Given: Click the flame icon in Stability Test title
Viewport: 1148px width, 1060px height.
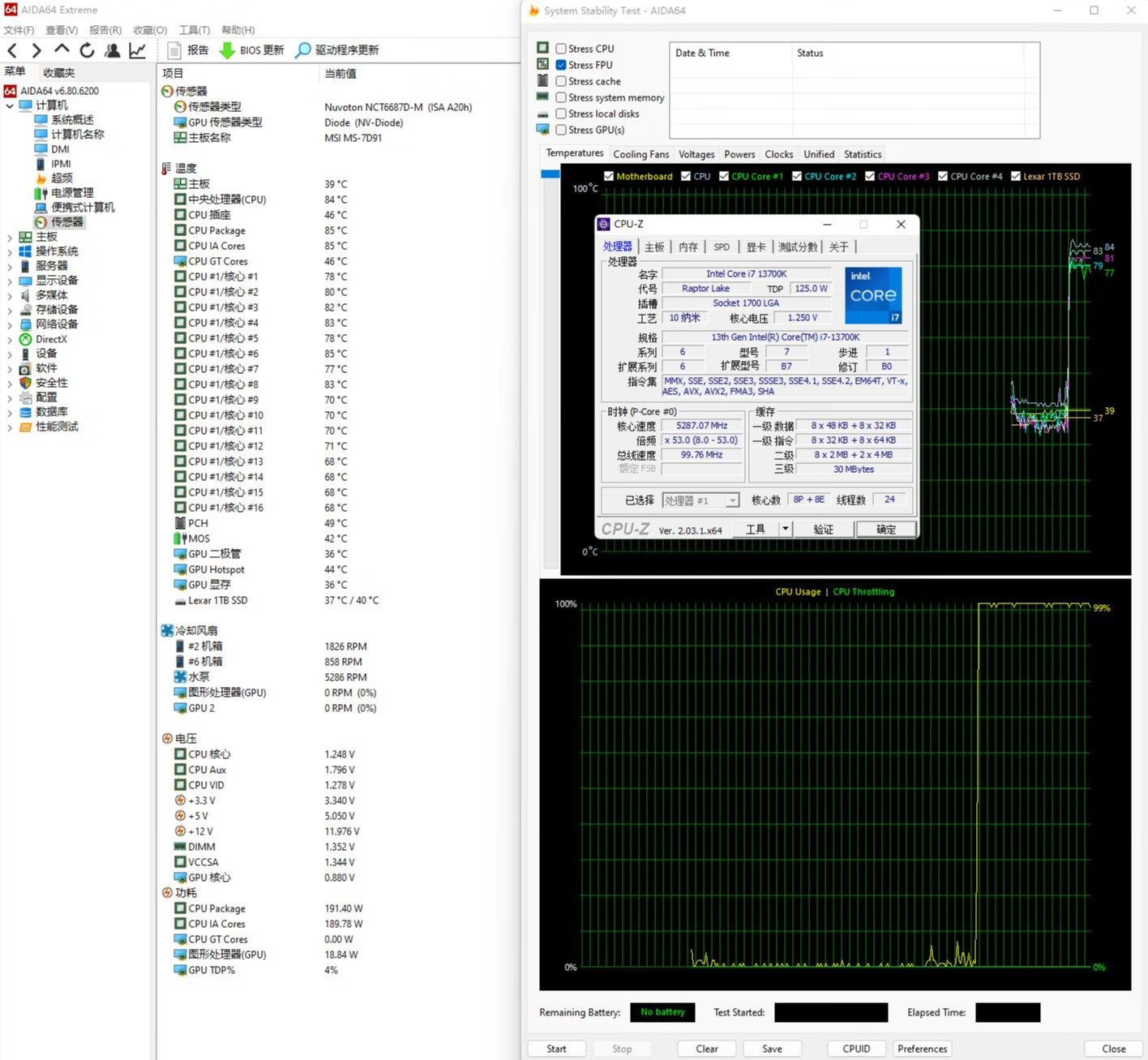Looking at the screenshot, I should pyautogui.click(x=533, y=11).
